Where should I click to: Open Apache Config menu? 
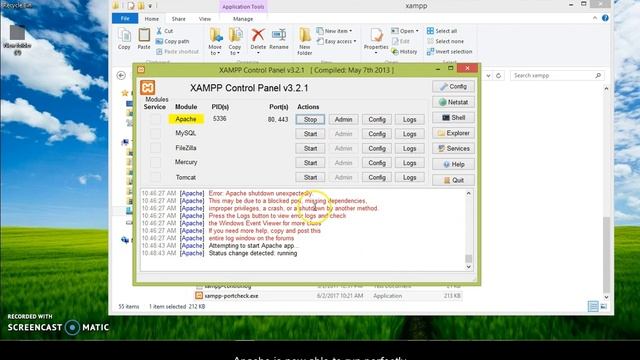click(377, 120)
